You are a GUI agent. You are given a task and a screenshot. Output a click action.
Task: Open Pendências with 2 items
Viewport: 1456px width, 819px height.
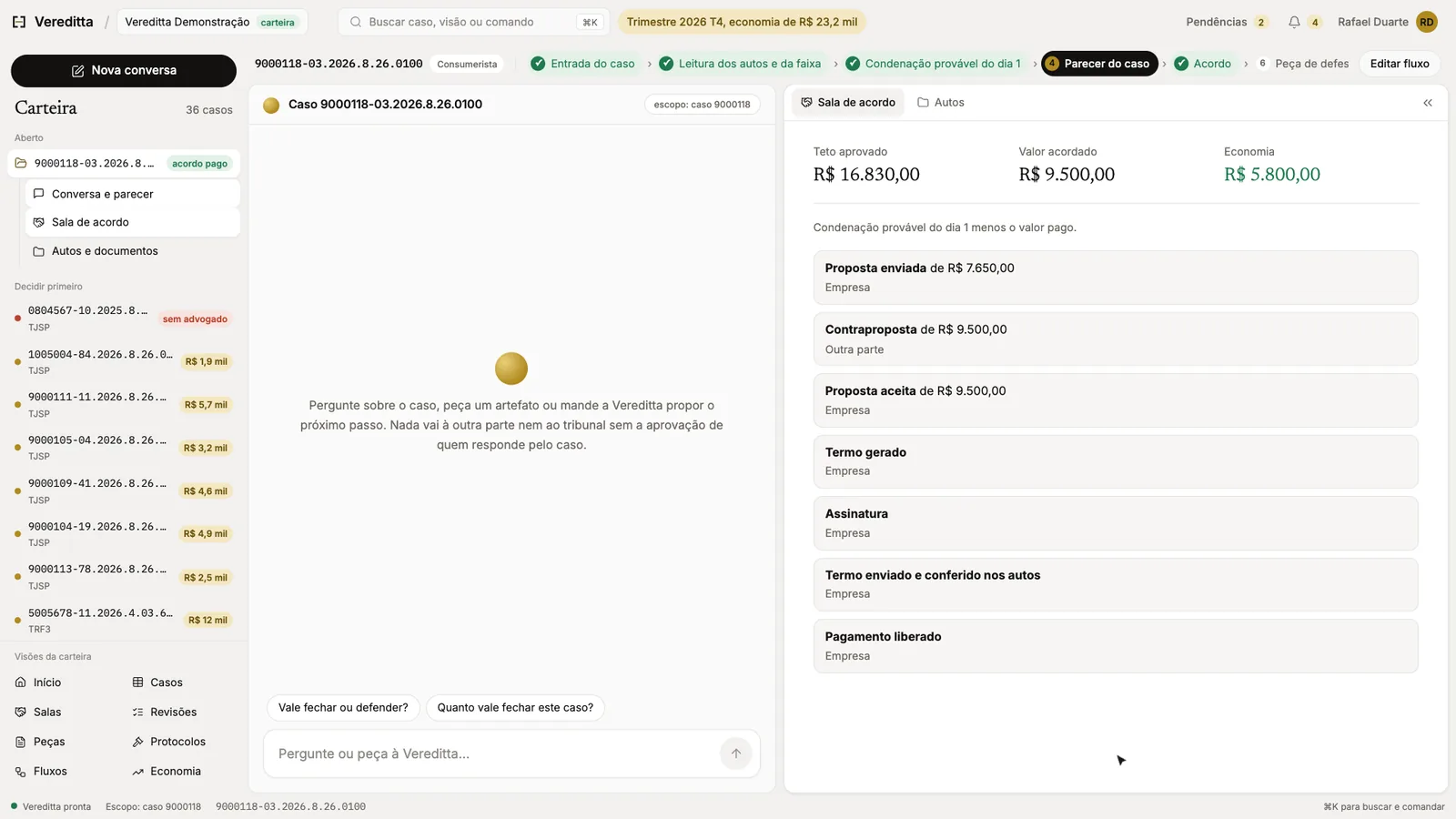click(x=1227, y=22)
